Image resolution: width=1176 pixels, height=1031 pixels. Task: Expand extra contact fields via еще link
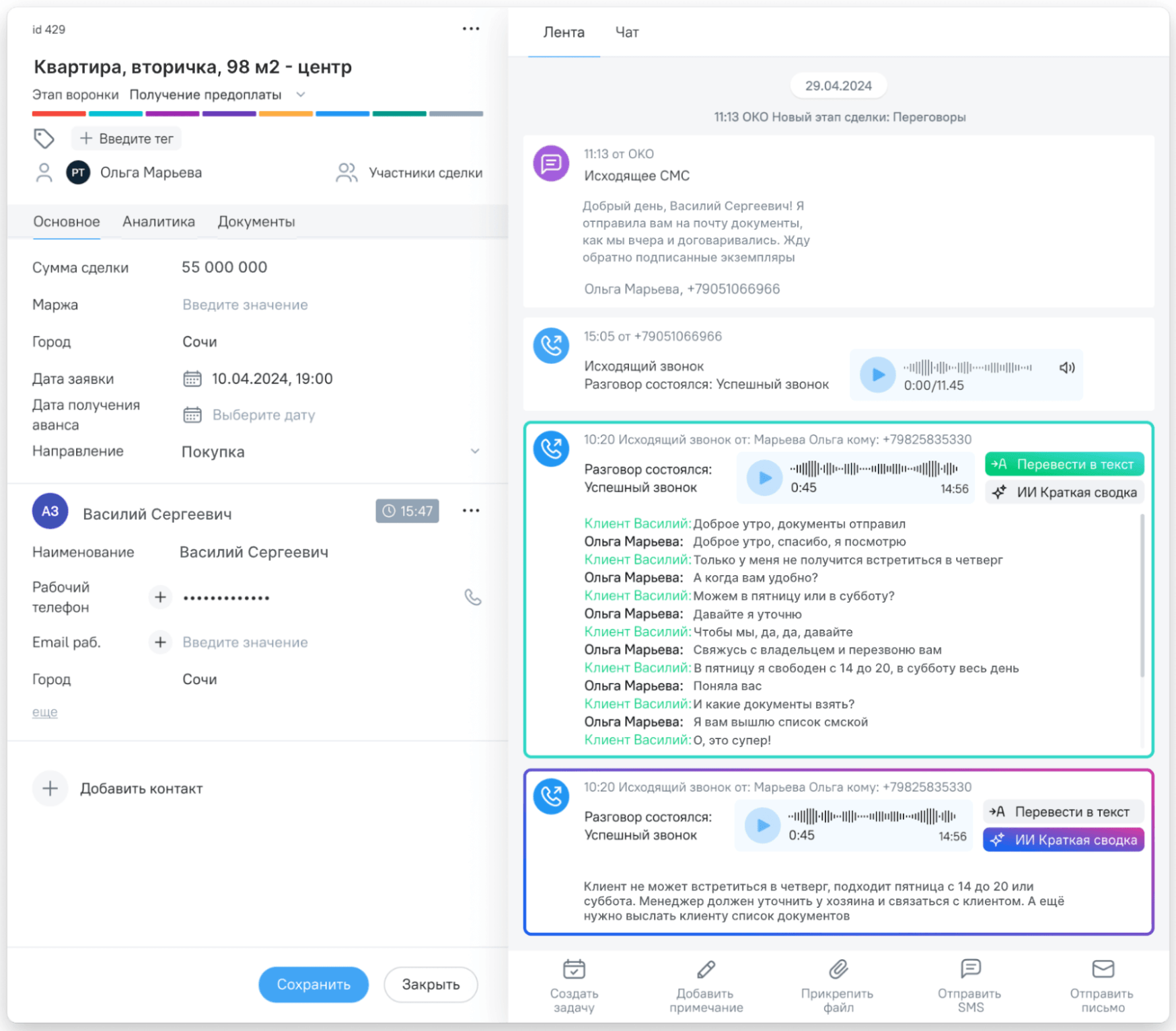[x=44, y=712]
